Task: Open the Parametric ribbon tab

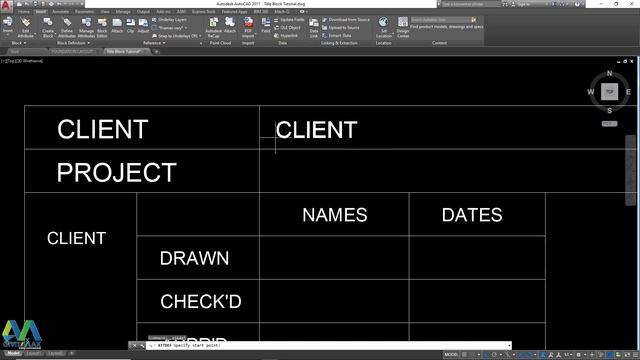Action: pos(84,12)
